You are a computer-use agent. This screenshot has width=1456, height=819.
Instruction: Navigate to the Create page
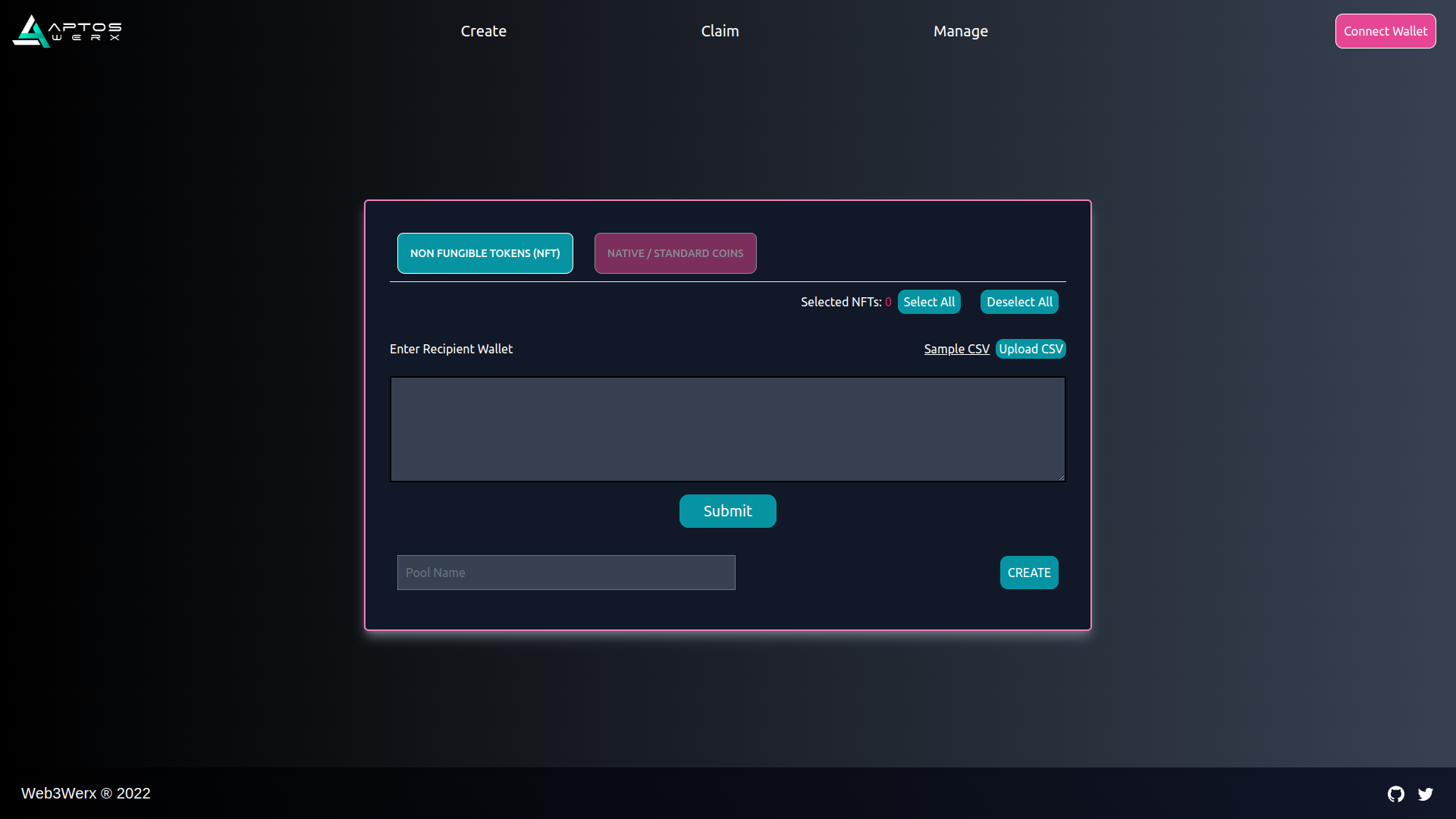point(483,31)
